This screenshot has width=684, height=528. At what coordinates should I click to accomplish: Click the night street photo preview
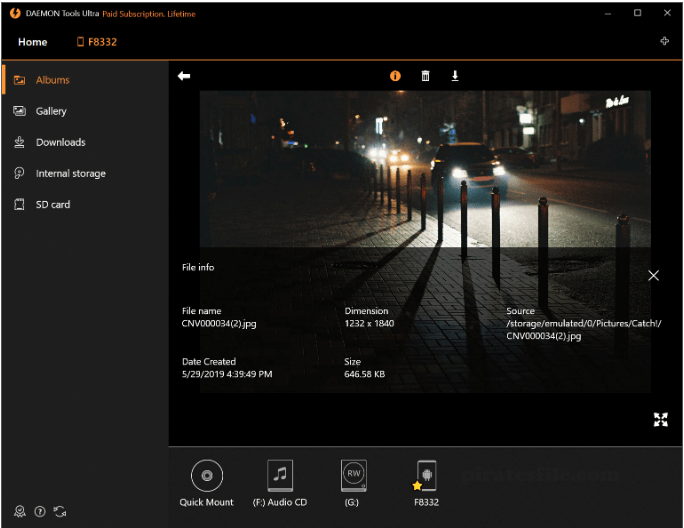click(x=425, y=168)
